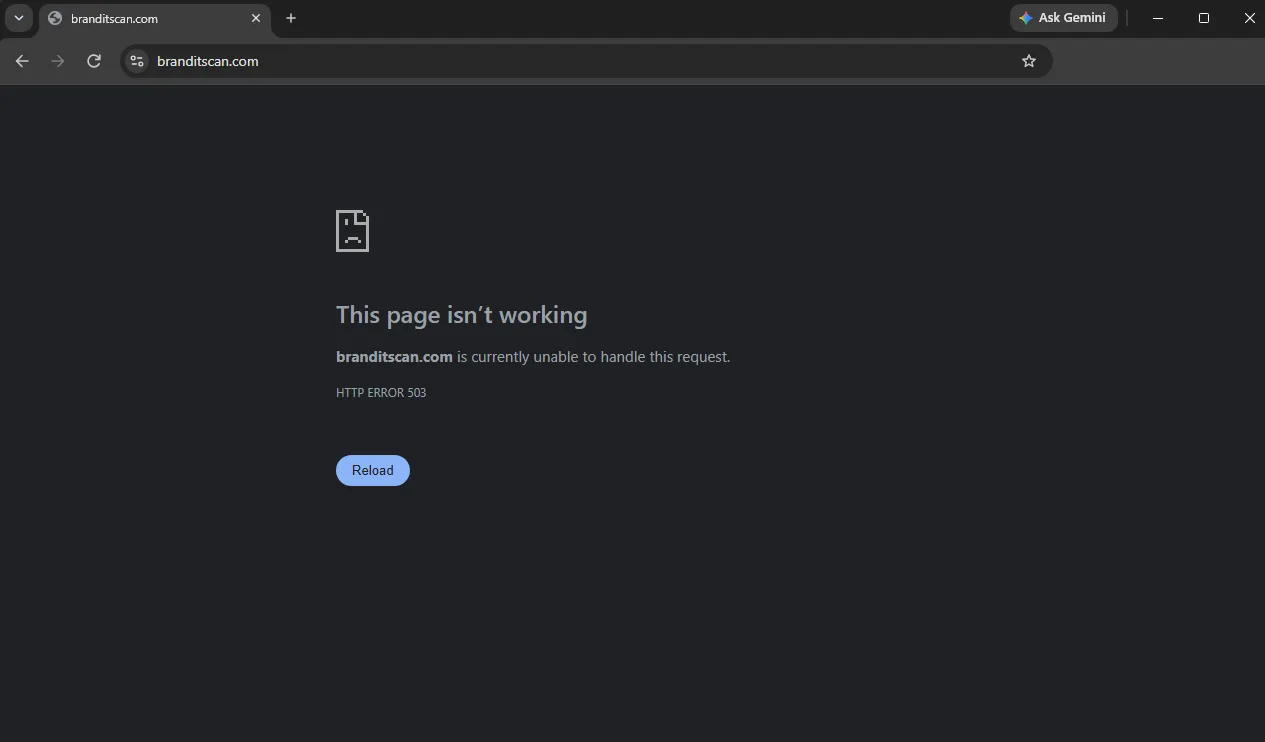The height and width of the screenshot is (742, 1265).
Task: Click the browser back arrow
Action: pyautogui.click(x=22, y=61)
